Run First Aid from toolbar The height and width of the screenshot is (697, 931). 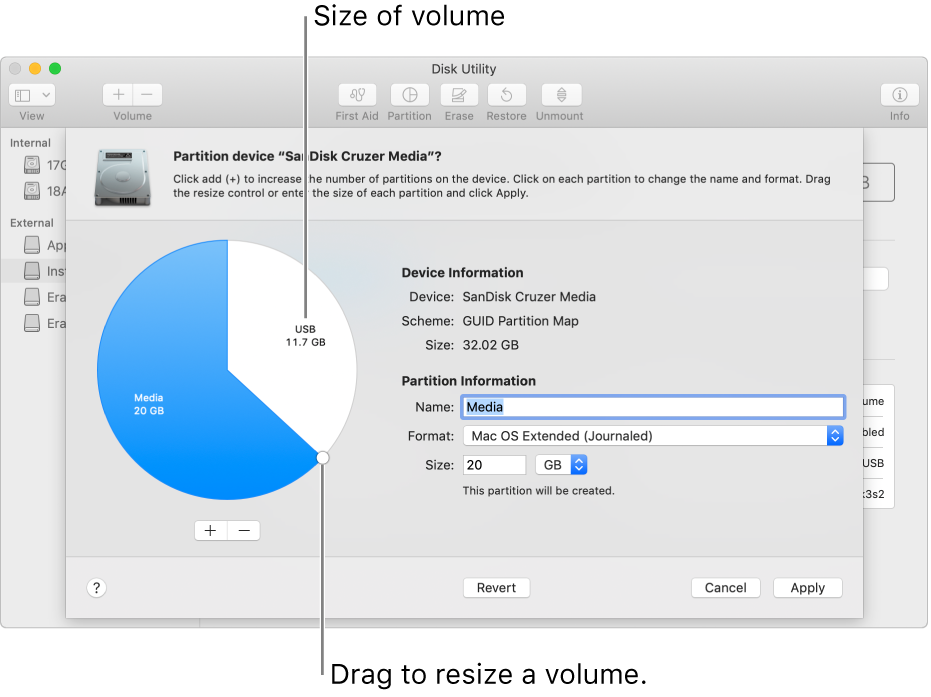[357, 94]
